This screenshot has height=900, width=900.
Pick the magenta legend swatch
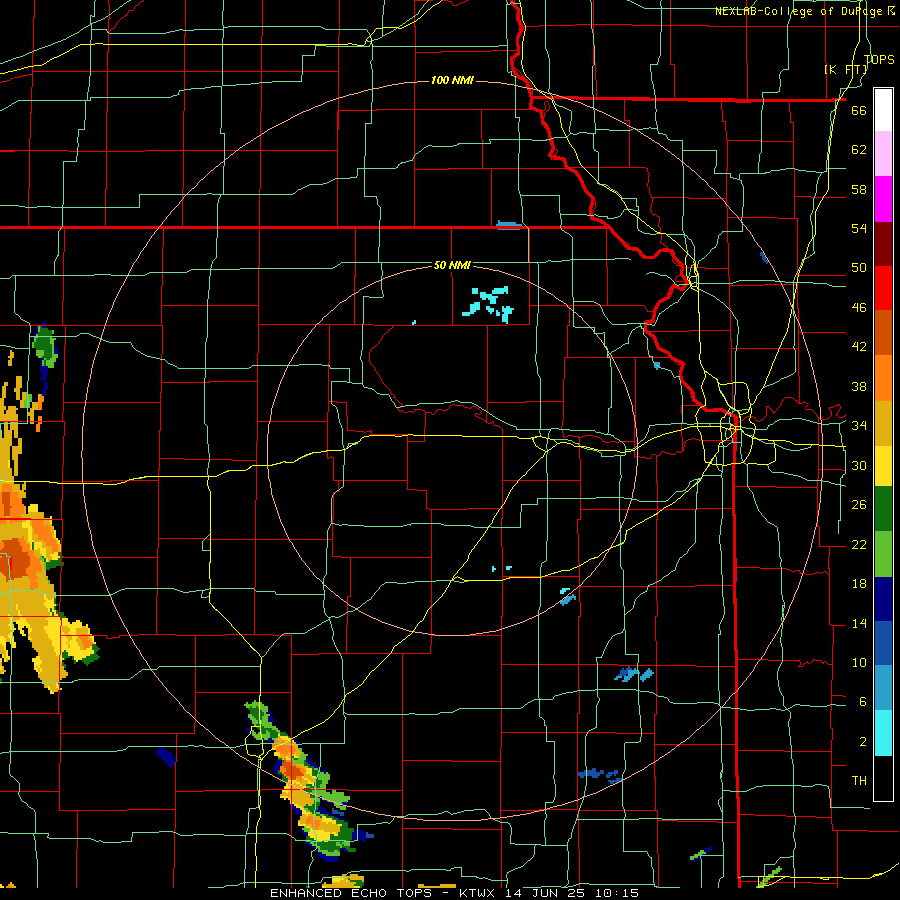coord(883,199)
